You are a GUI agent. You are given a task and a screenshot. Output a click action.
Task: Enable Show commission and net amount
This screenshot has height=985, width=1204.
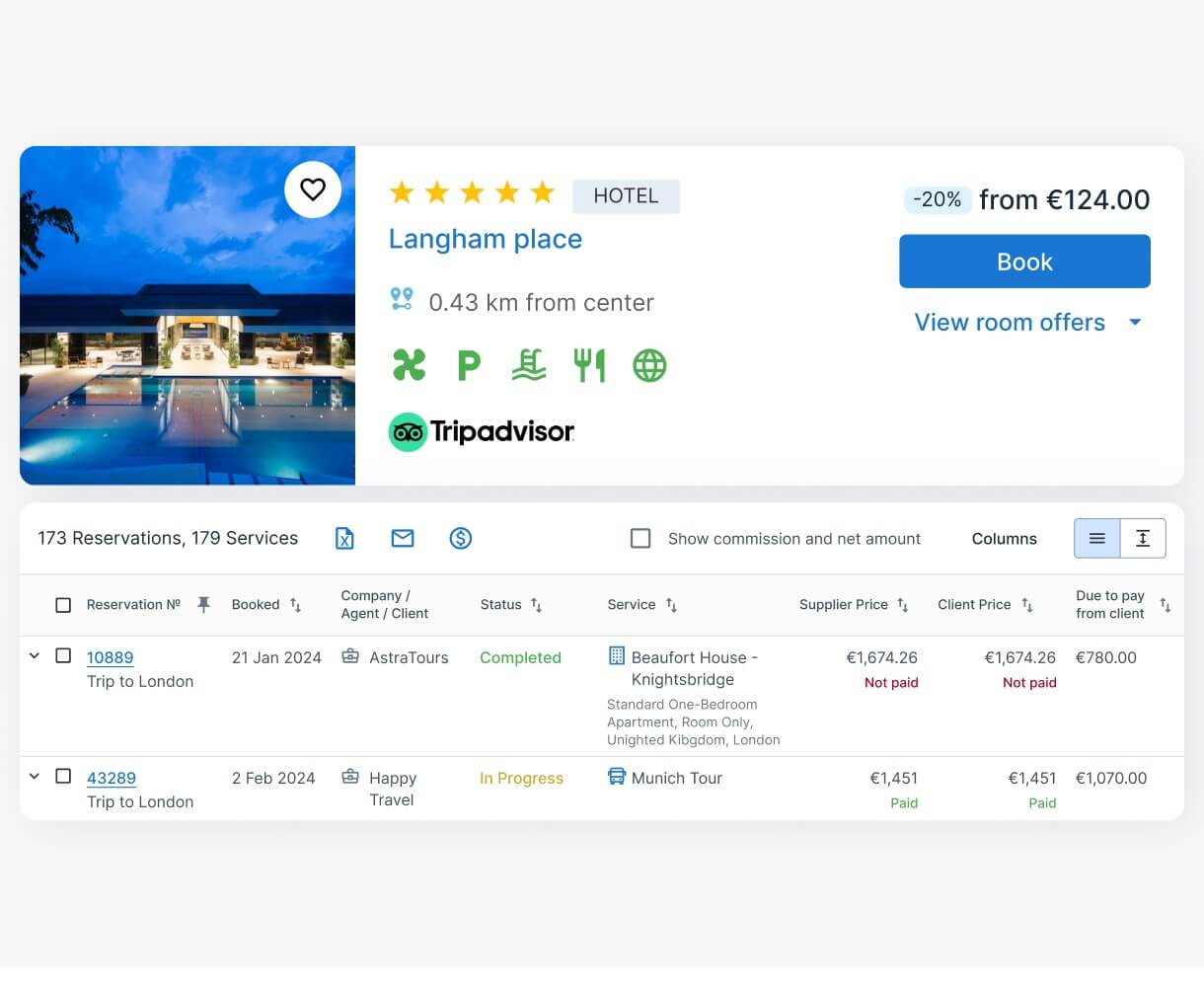point(640,538)
